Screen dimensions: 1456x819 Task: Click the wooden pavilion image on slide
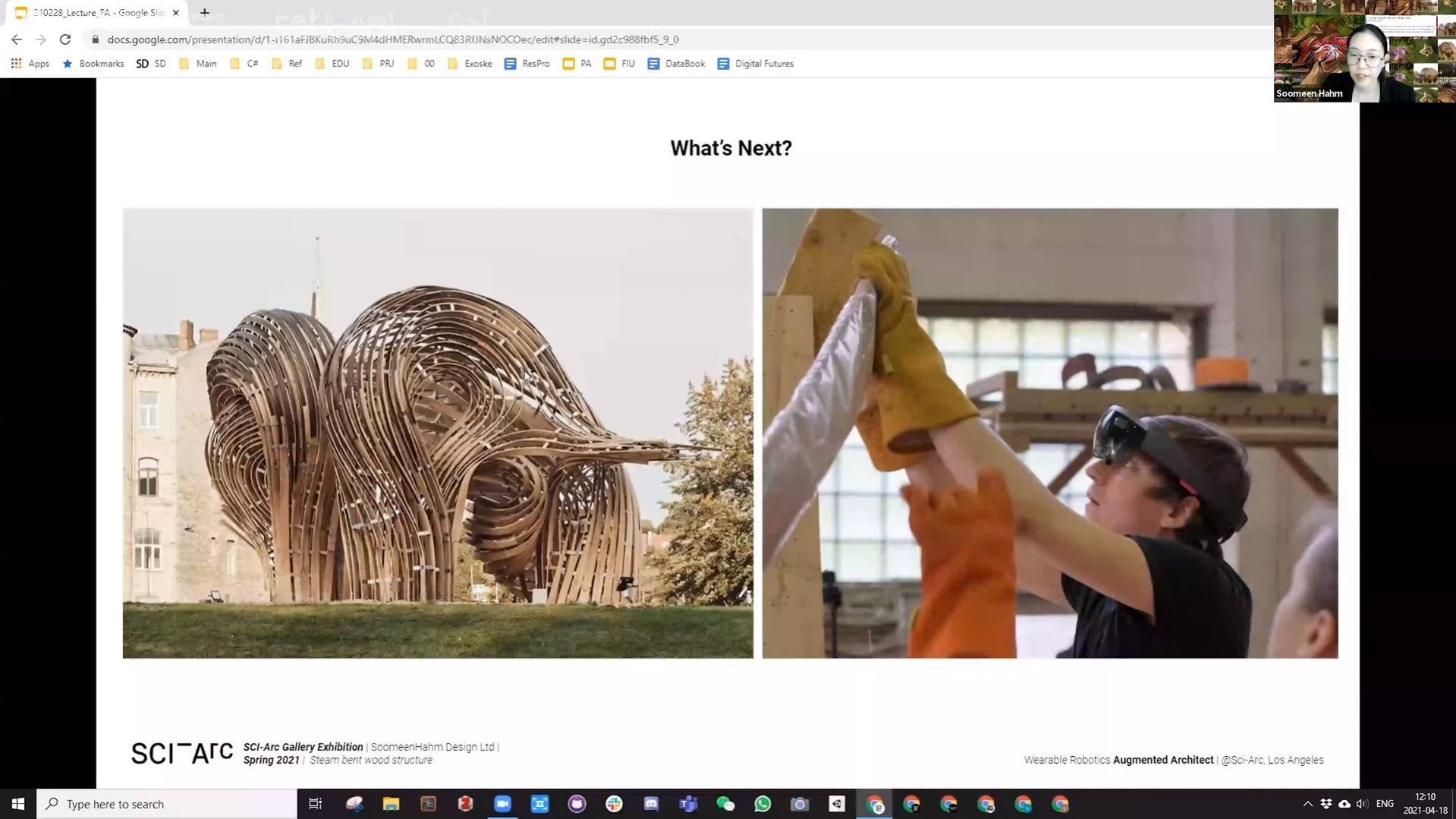[438, 433]
